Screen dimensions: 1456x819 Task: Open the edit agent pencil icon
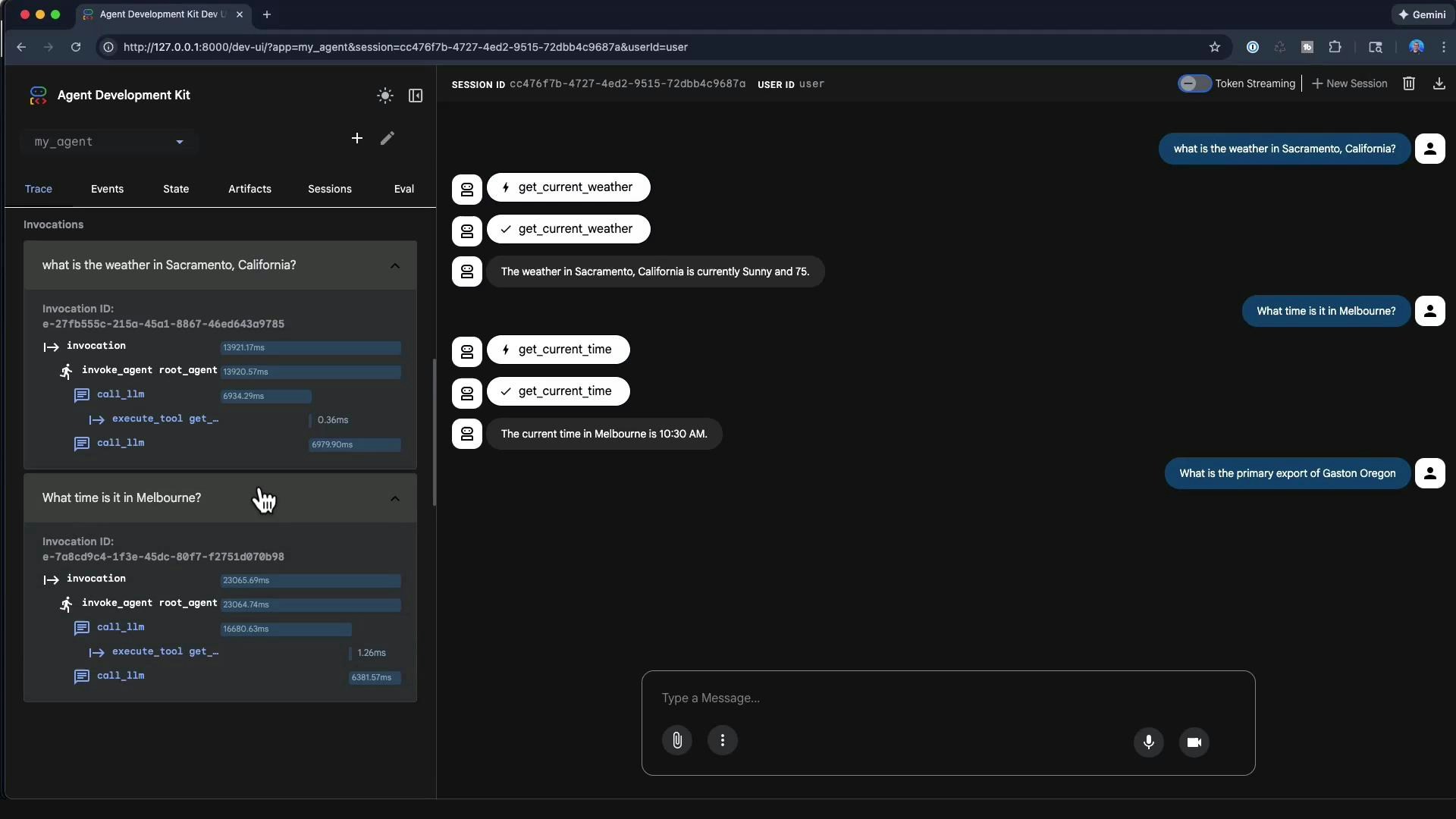point(387,139)
